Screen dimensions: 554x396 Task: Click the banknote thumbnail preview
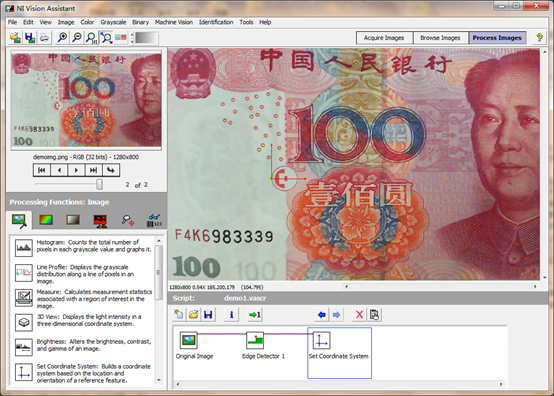coord(86,100)
